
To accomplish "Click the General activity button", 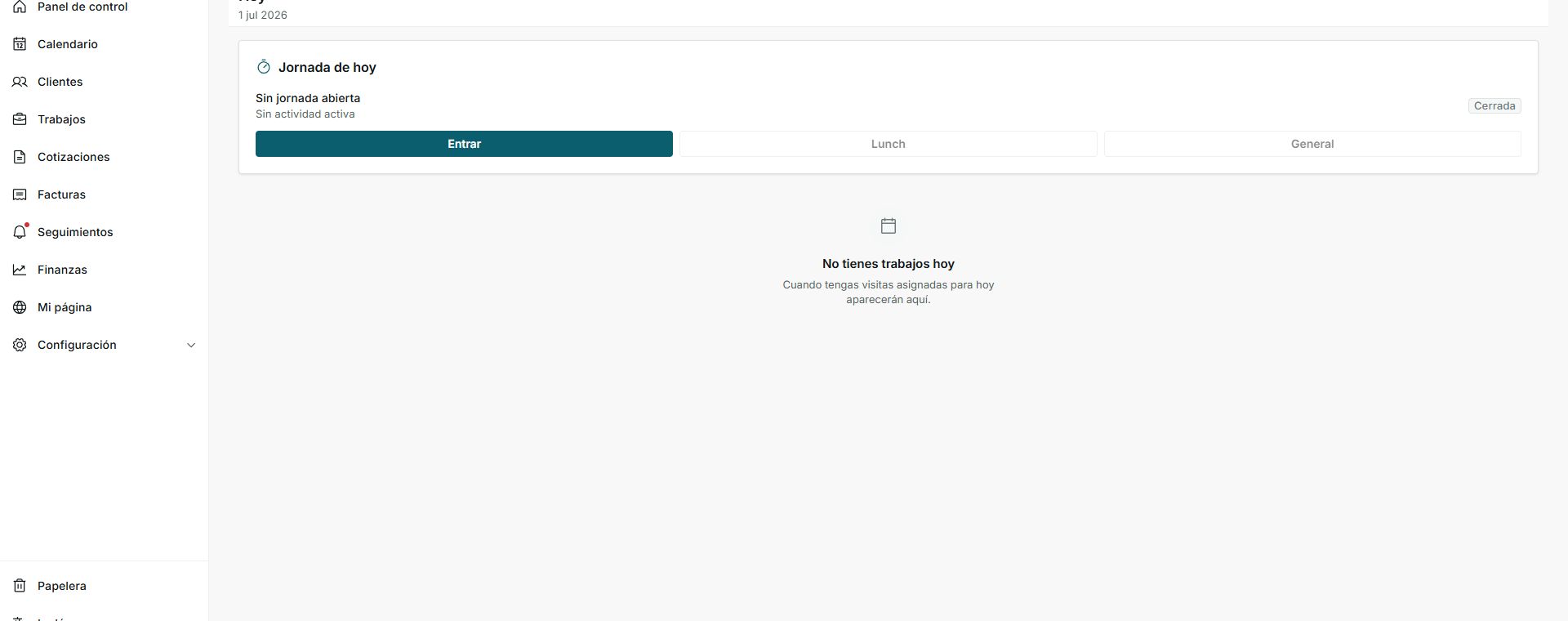I will click(1312, 144).
